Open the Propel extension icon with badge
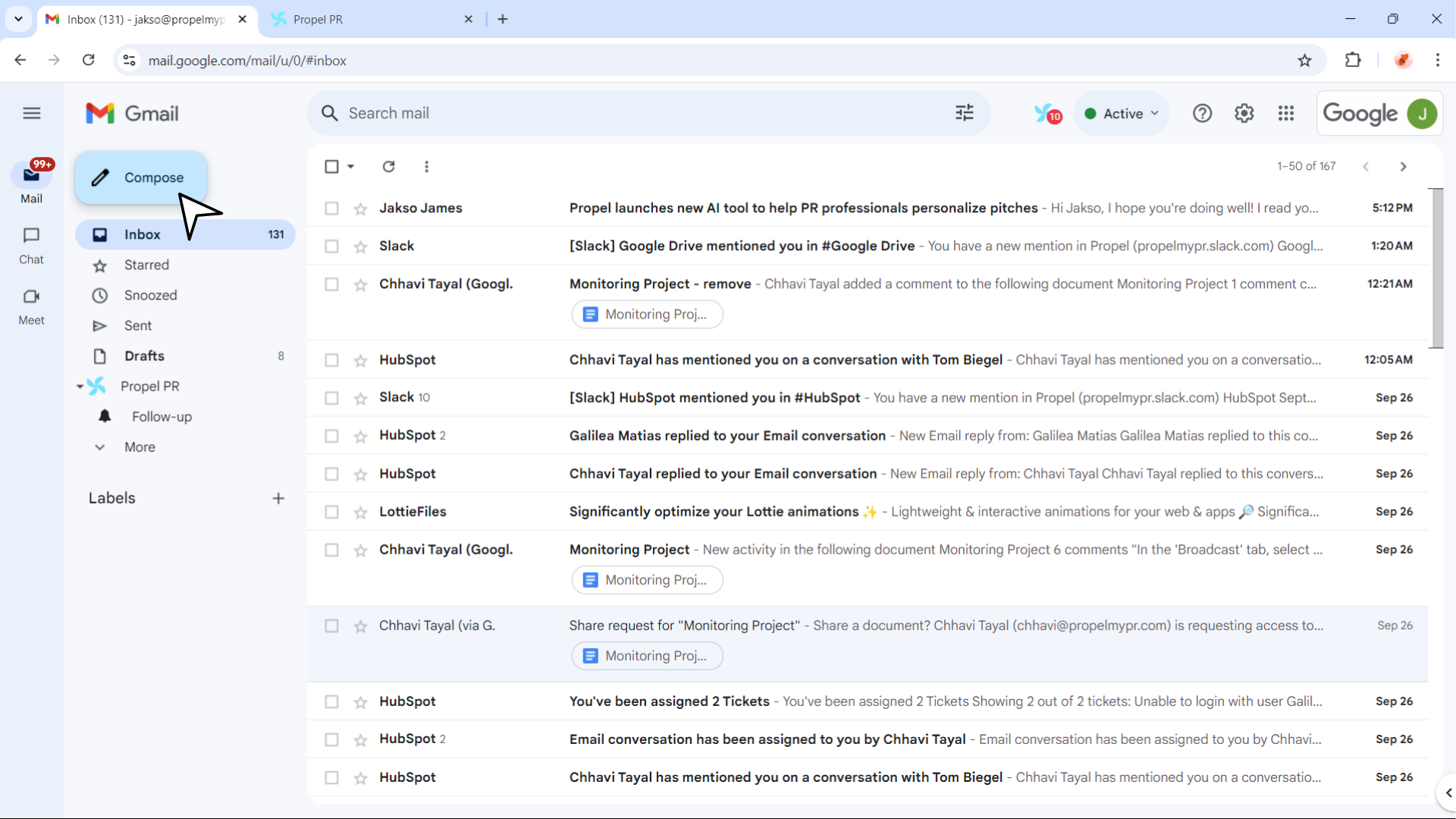This screenshot has height=819, width=1456. (x=1047, y=114)
